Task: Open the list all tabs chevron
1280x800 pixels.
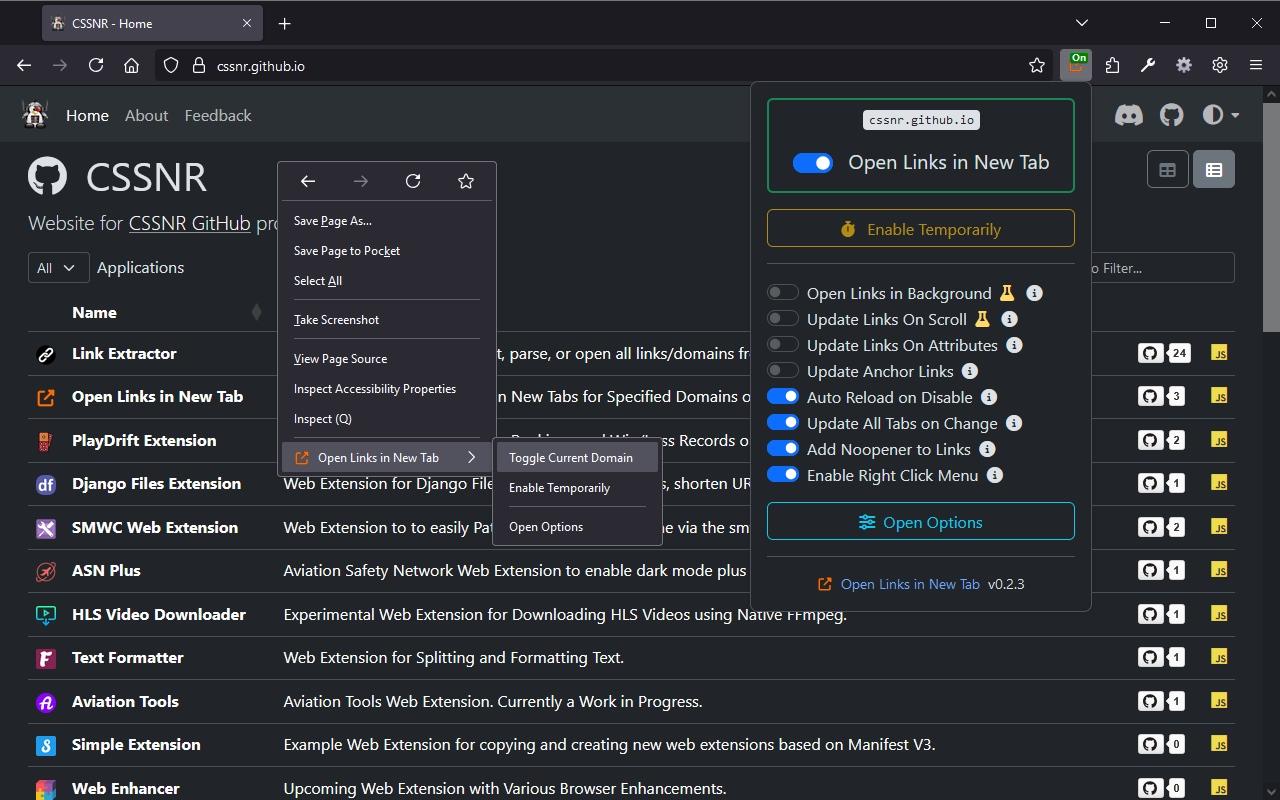Action: pos(1082,22)
